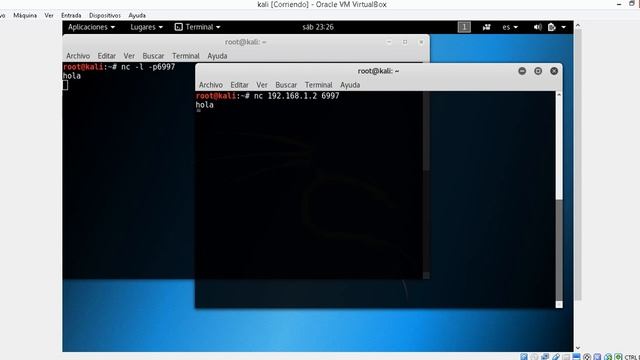
Task: Click VirtualBox window scrollbar down arrow
Action: (x=578, y=348)
